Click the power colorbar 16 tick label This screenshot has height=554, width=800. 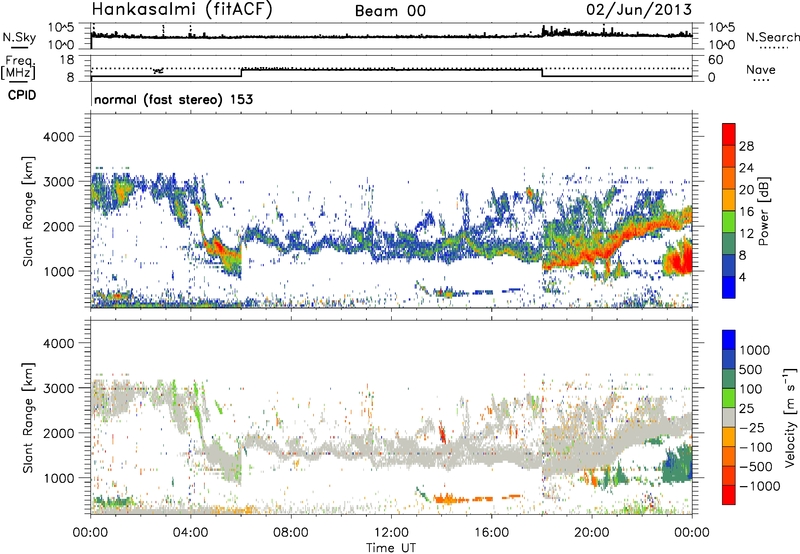(746, 212)
